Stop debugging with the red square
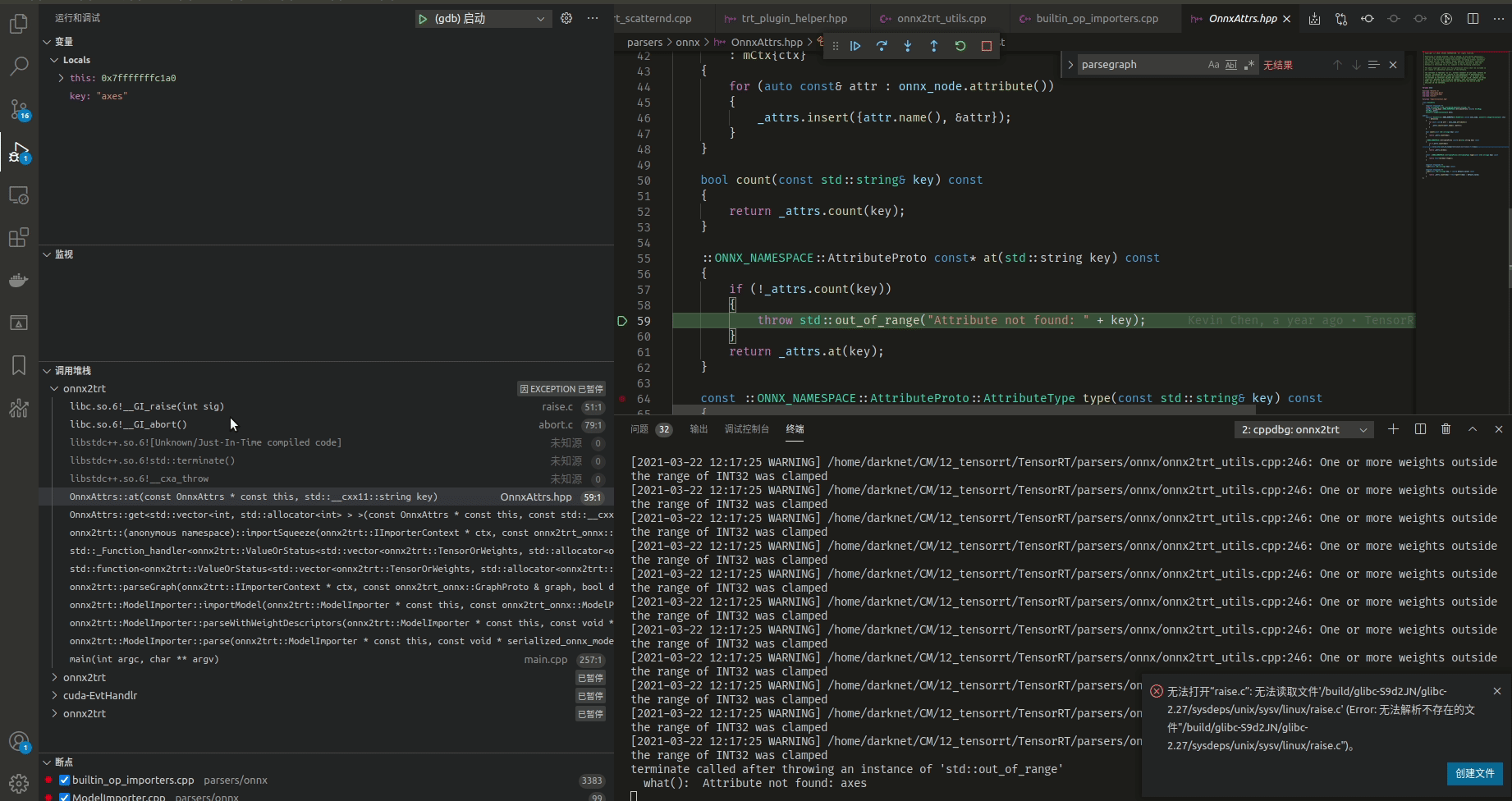The width and height of the screenshot is (1512, 801). (x=987, y=46)
